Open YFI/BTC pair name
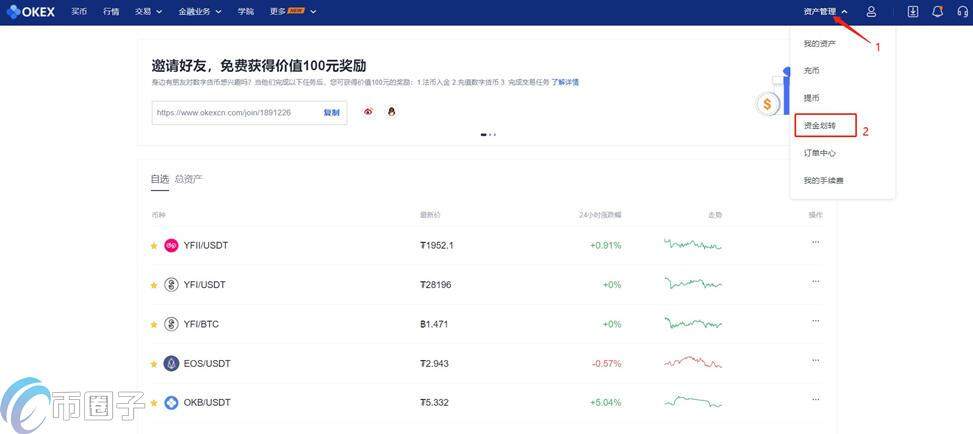This screenshot has height=434, width=973. 202,324
